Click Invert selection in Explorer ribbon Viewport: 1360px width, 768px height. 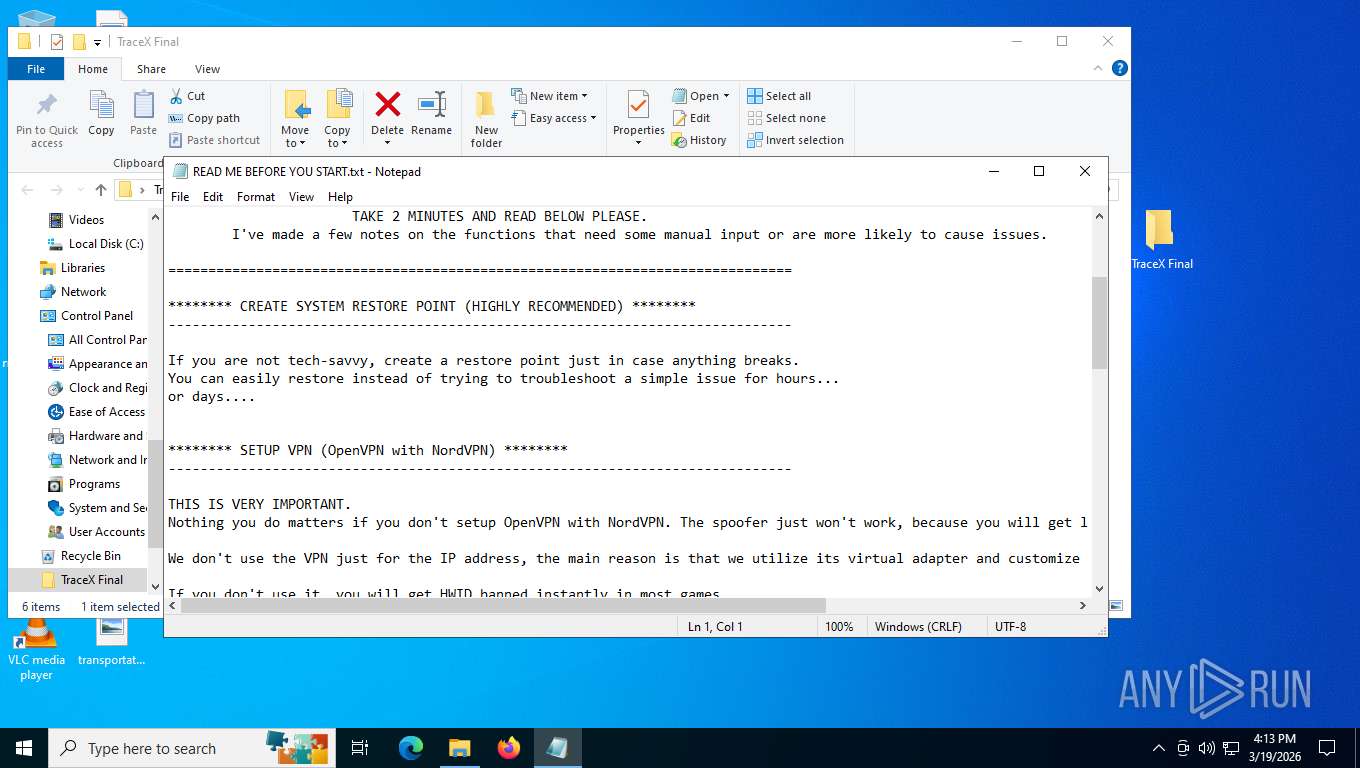pos(796,140)
